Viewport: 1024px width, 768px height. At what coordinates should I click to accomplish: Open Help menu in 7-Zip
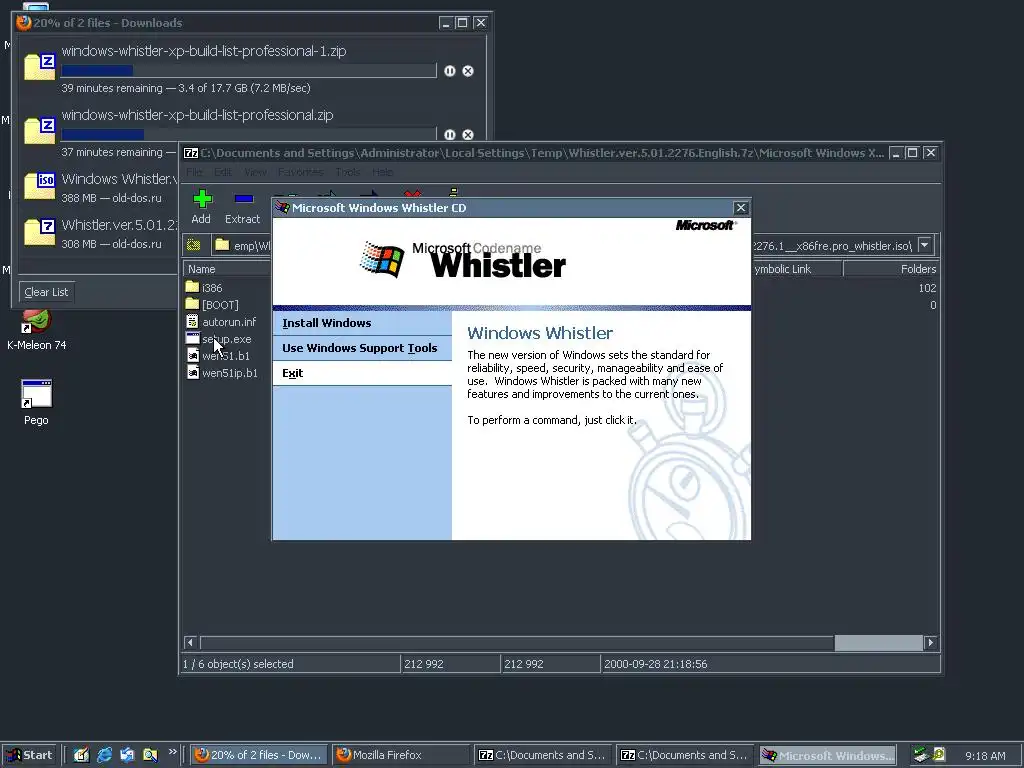click(x=383, y=172)
